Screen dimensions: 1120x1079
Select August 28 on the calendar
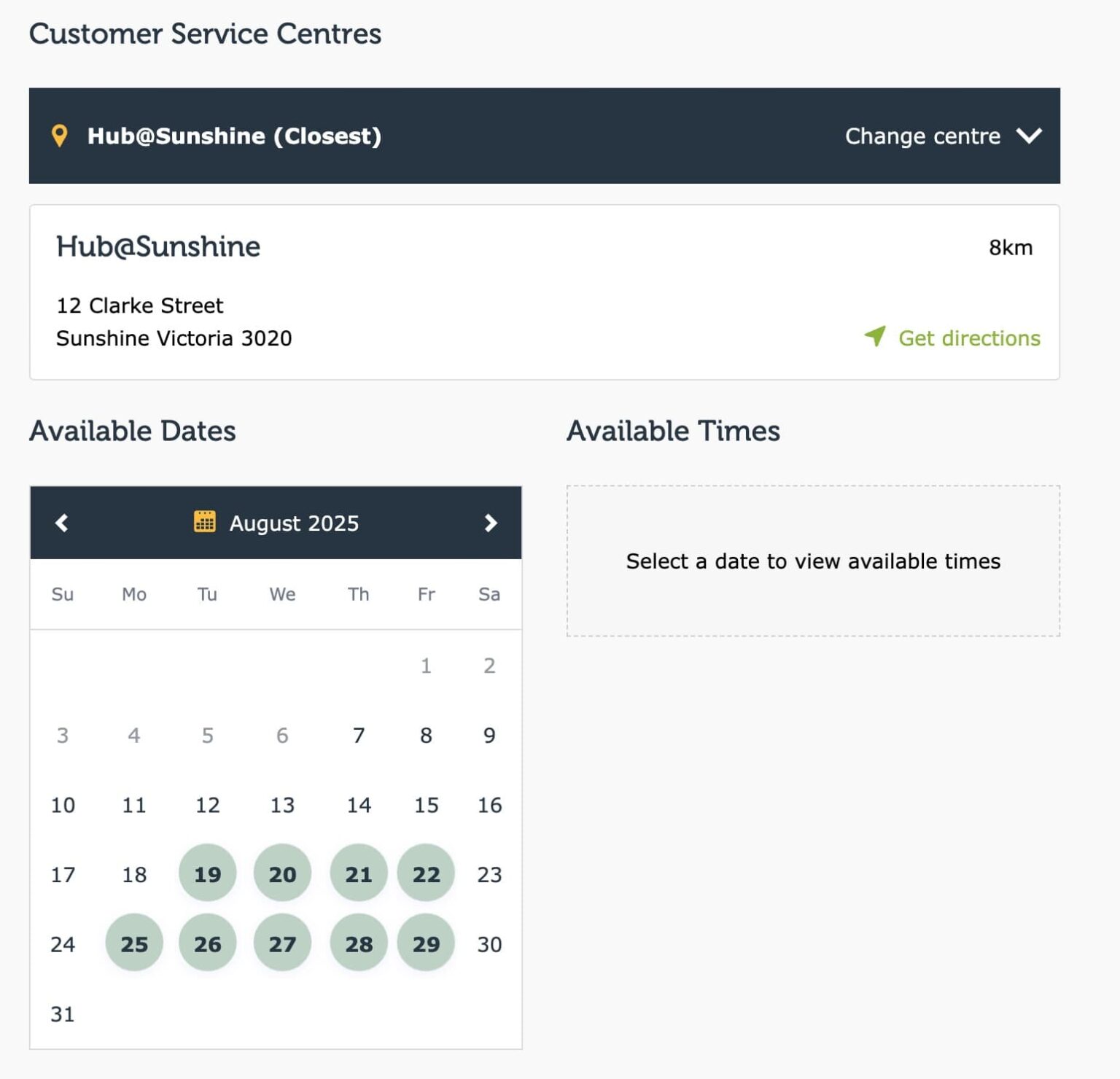pos(359,943)
